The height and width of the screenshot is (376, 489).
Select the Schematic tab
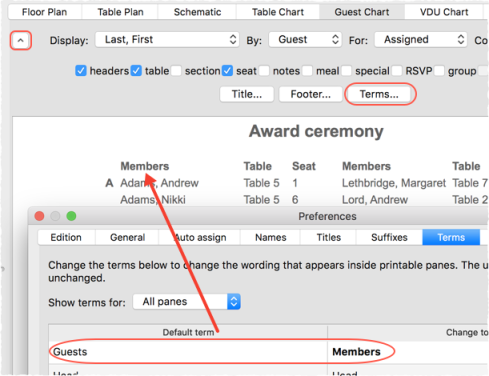(x=197, y=12)
